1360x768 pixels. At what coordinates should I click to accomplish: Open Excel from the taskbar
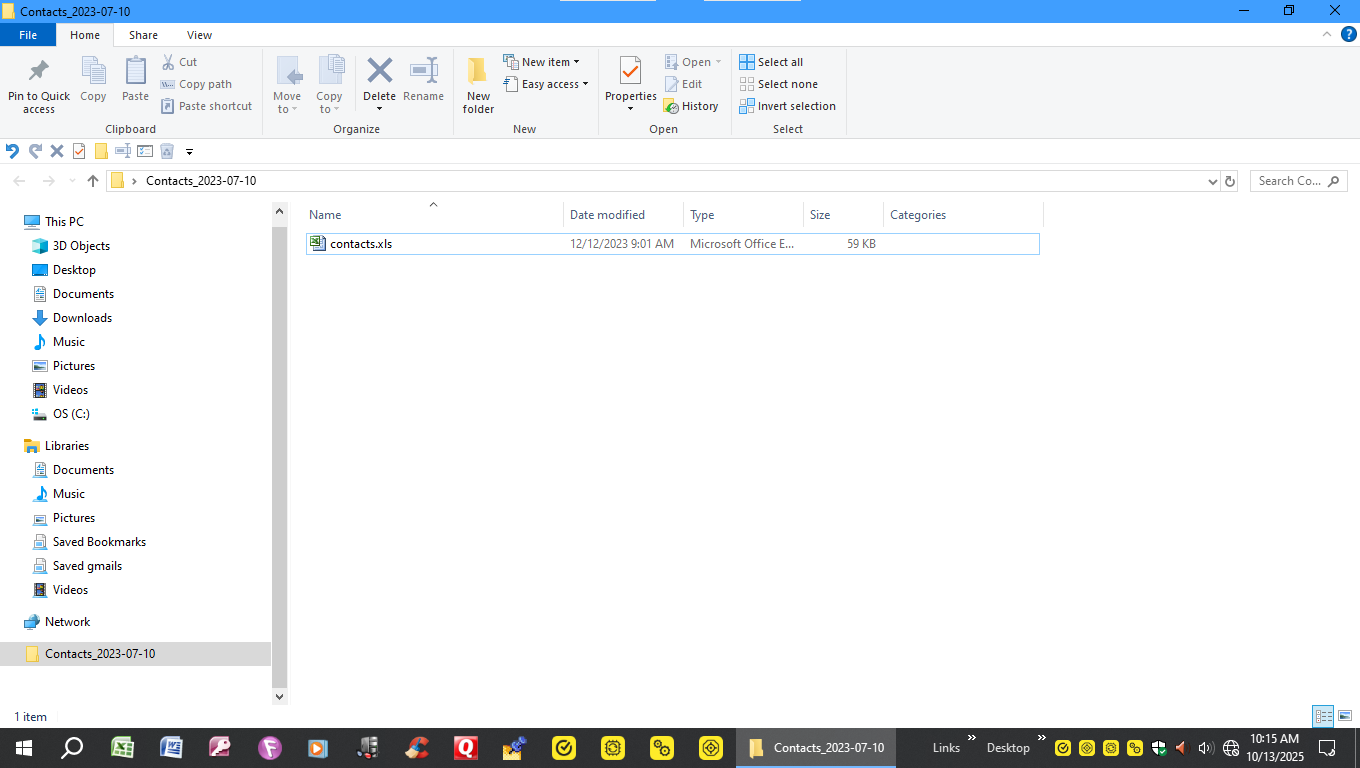click(x=122, y=747)
